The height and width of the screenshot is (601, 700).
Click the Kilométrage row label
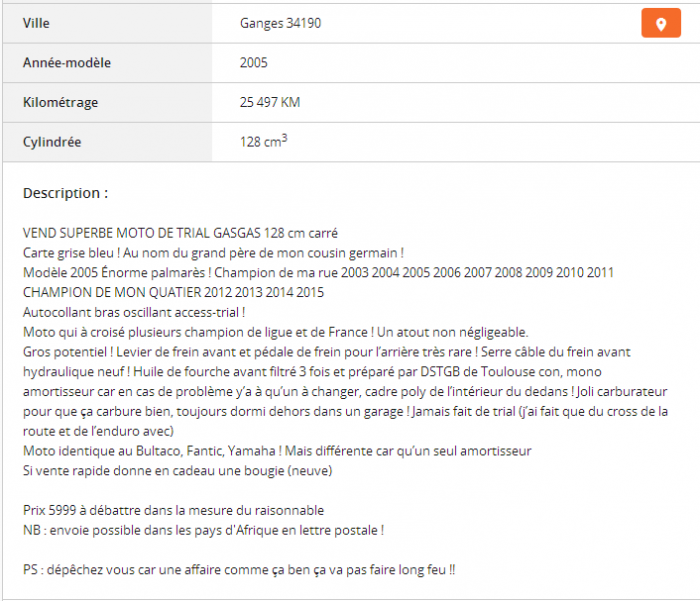pos(60,102)
